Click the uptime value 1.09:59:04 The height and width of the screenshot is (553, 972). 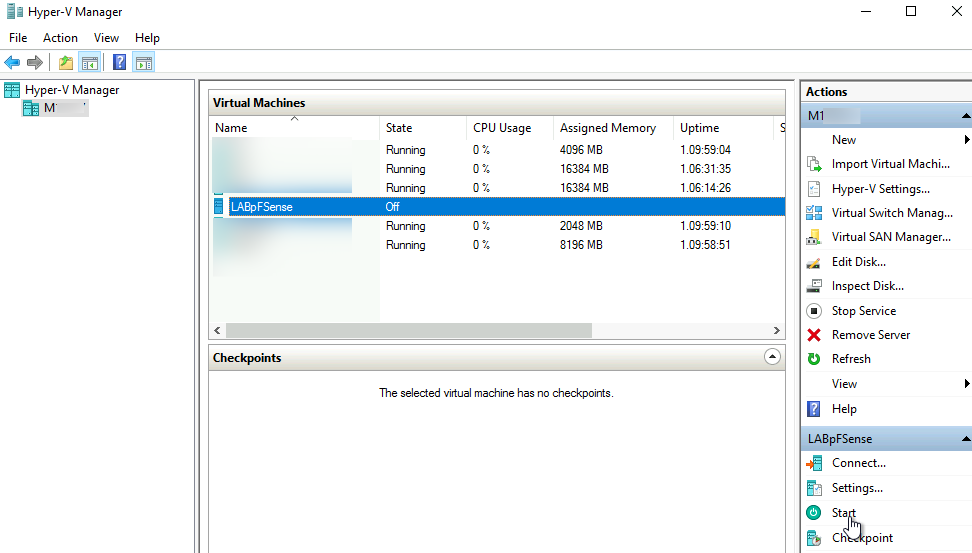[705, 150]
